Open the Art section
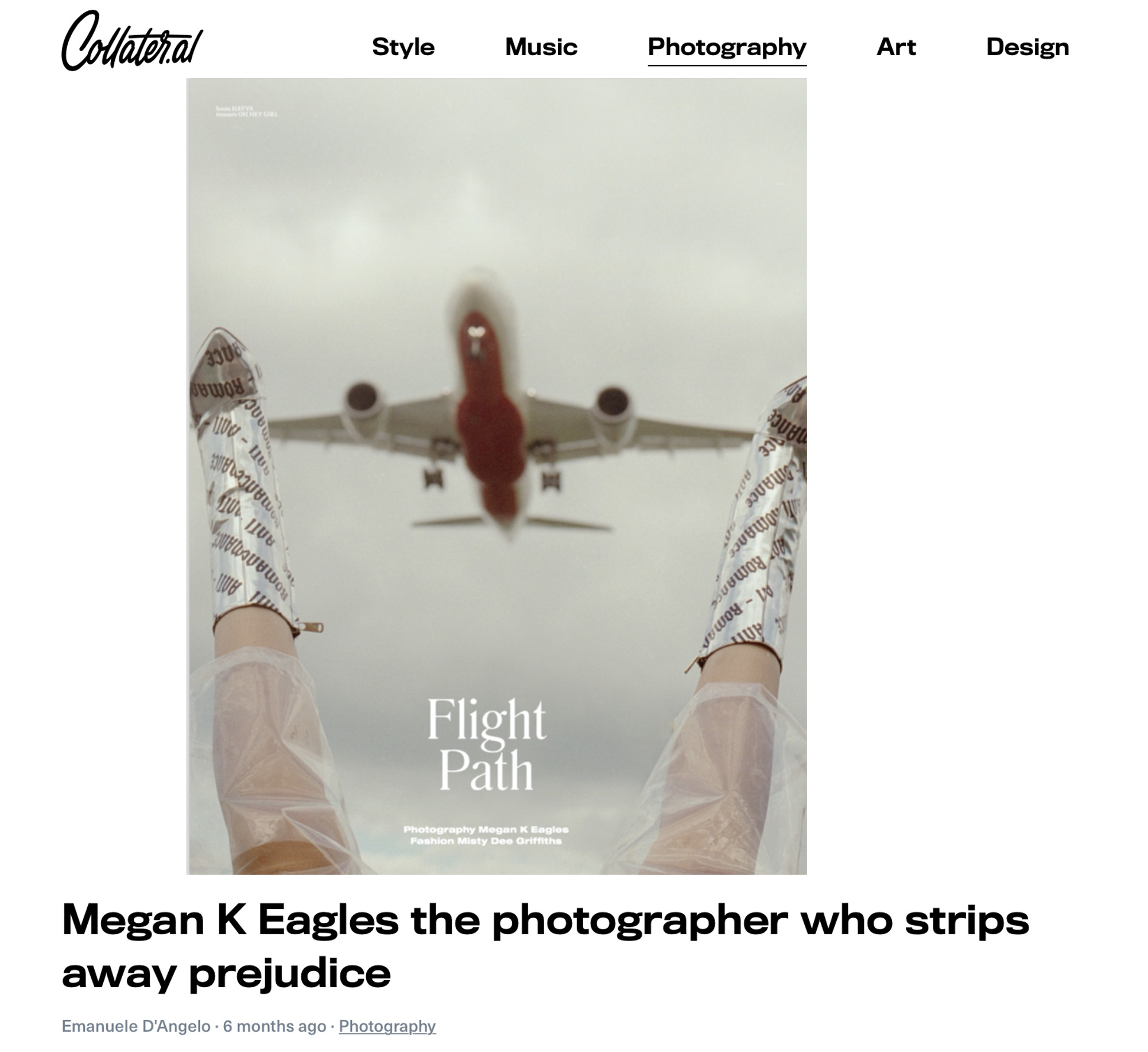This screenshot has height=1052, width=1148. 896,47
